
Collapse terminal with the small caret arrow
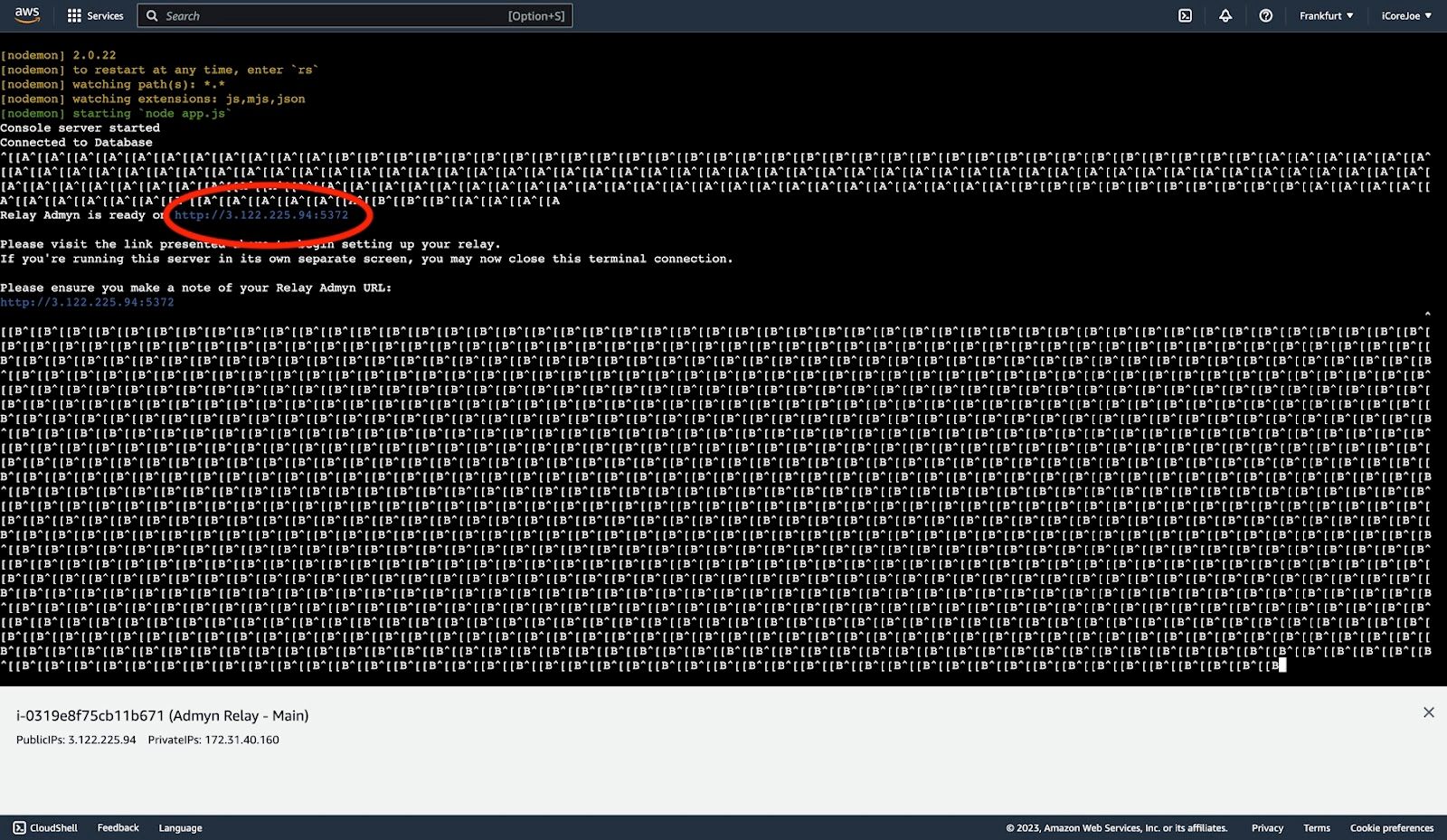click(1428, 315)
